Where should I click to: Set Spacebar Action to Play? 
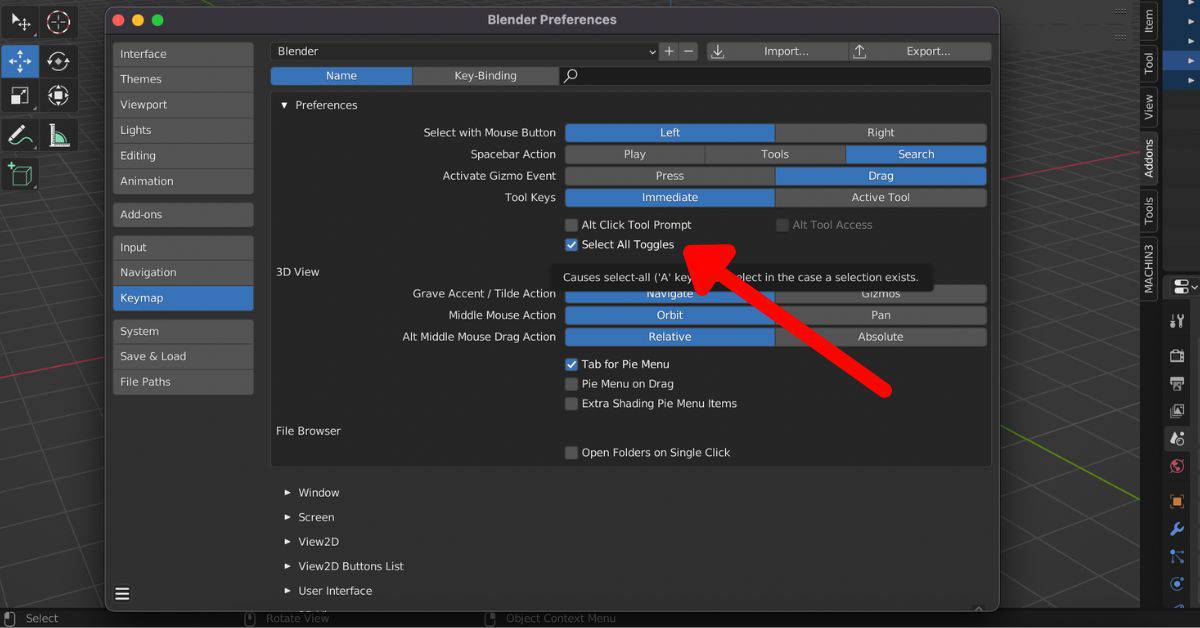tap(634, 155)
